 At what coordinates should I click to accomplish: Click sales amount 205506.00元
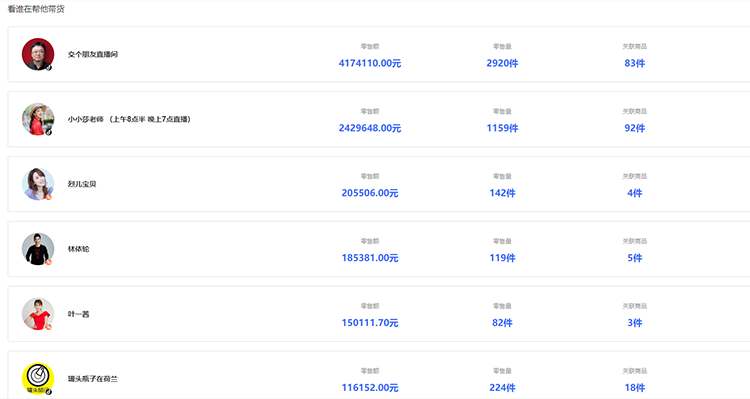370,193
